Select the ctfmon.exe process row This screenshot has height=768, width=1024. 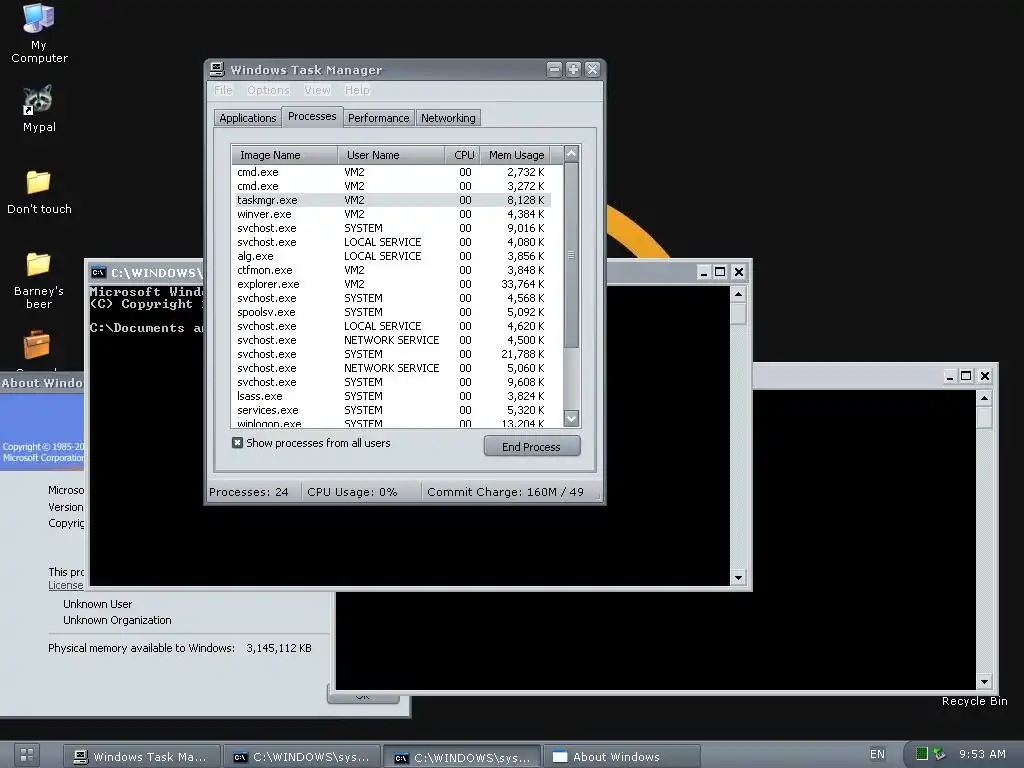coord(393,270)
